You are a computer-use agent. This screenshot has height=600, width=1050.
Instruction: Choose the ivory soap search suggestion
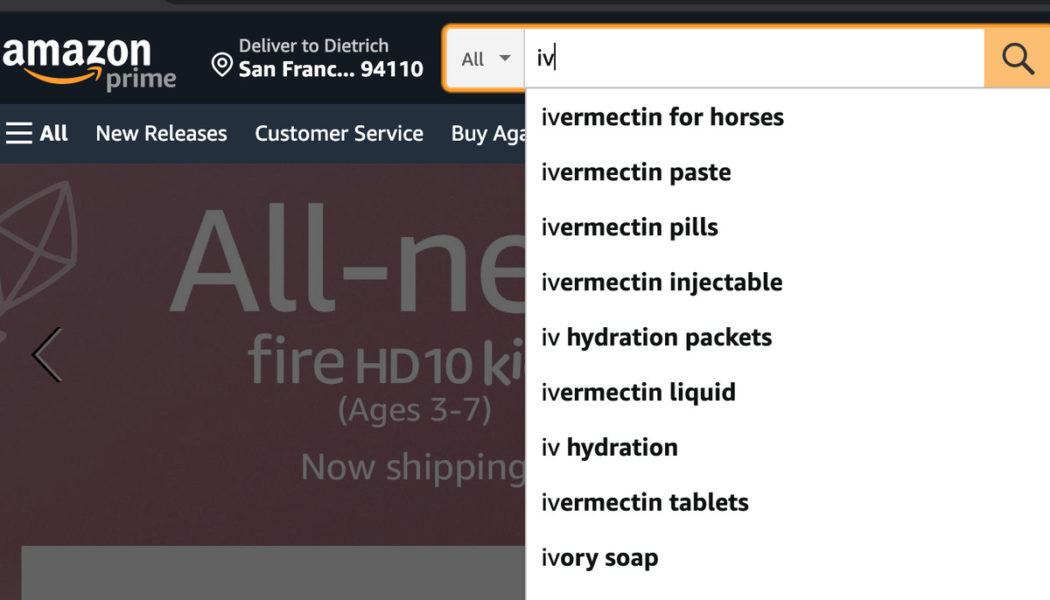click(600, 557)
